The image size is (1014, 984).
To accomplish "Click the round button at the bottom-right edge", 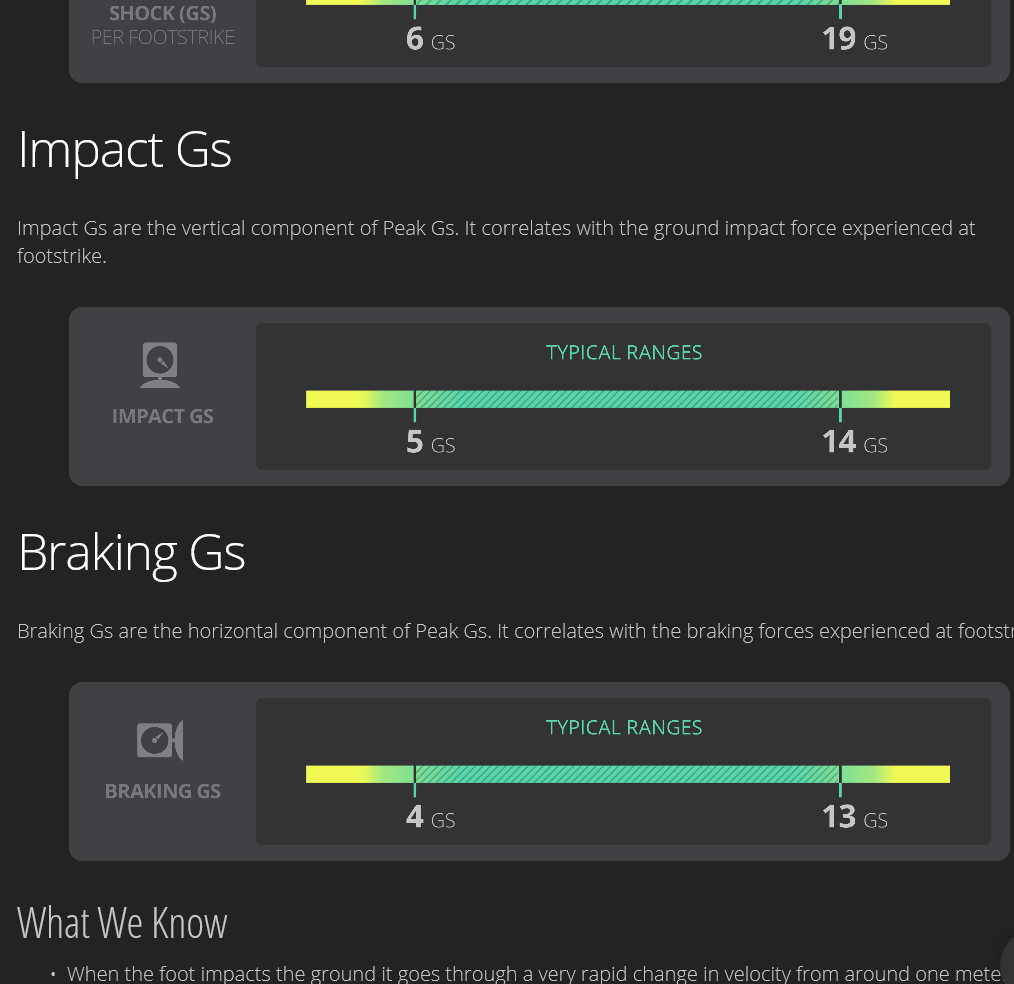I will (1007, 958).
